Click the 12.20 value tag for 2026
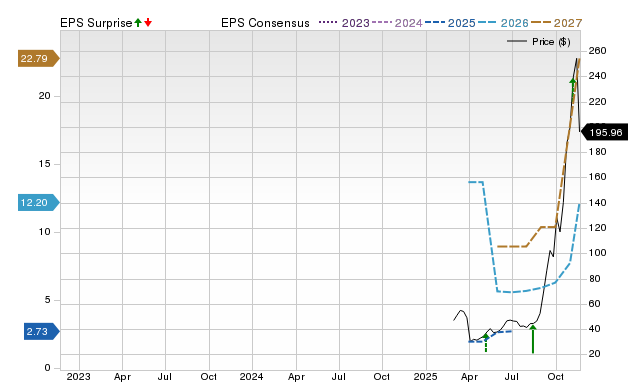 click(x=39, y=202)
